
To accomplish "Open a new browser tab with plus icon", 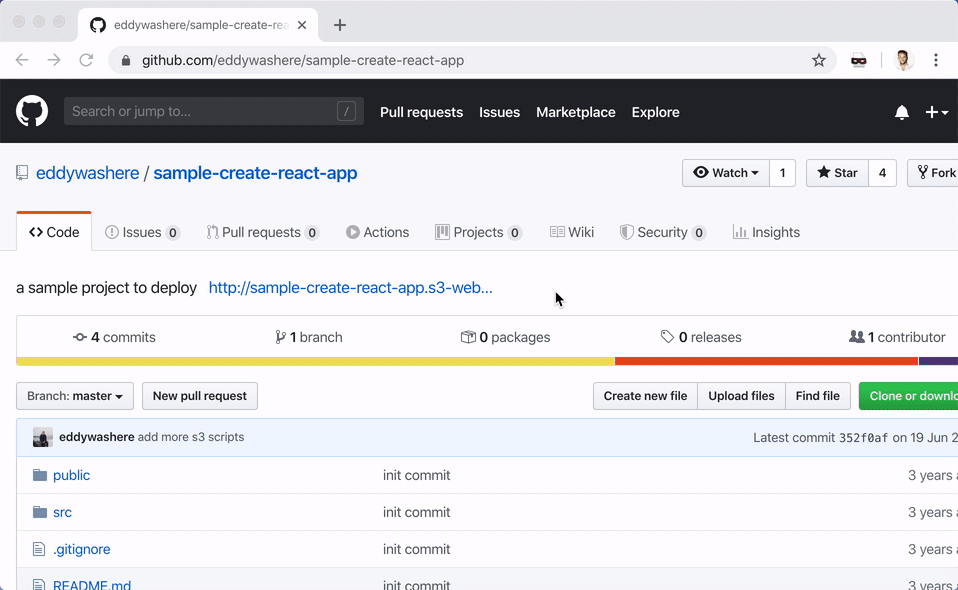I will [x=340, y=25].
